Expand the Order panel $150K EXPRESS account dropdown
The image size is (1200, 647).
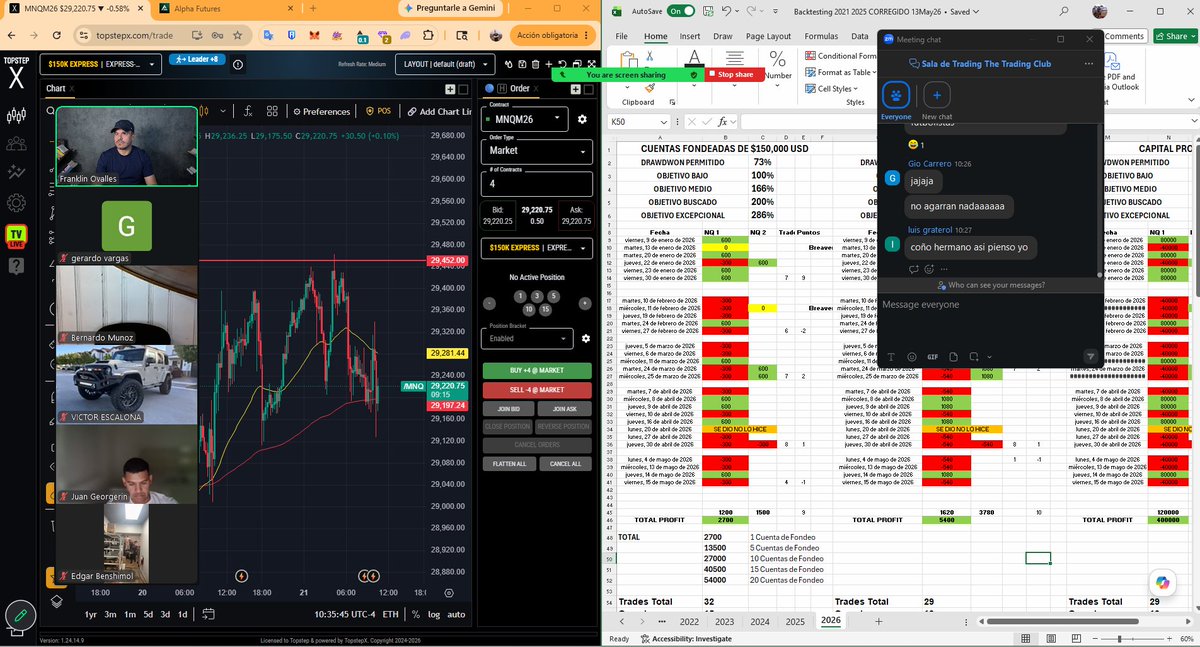click(x=538, y=247)
